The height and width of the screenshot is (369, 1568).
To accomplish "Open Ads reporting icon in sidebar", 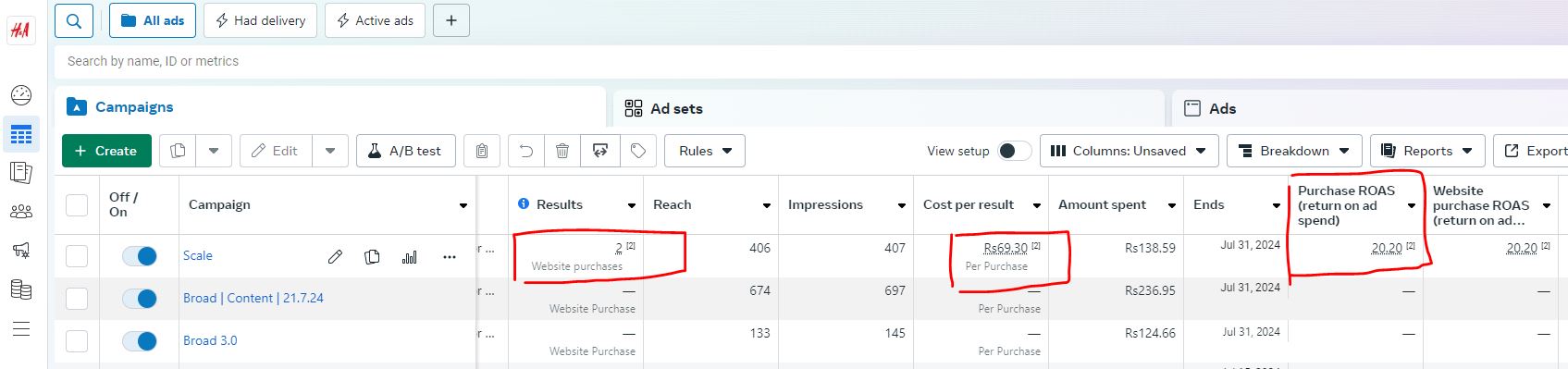I will (x=21, y=173).
